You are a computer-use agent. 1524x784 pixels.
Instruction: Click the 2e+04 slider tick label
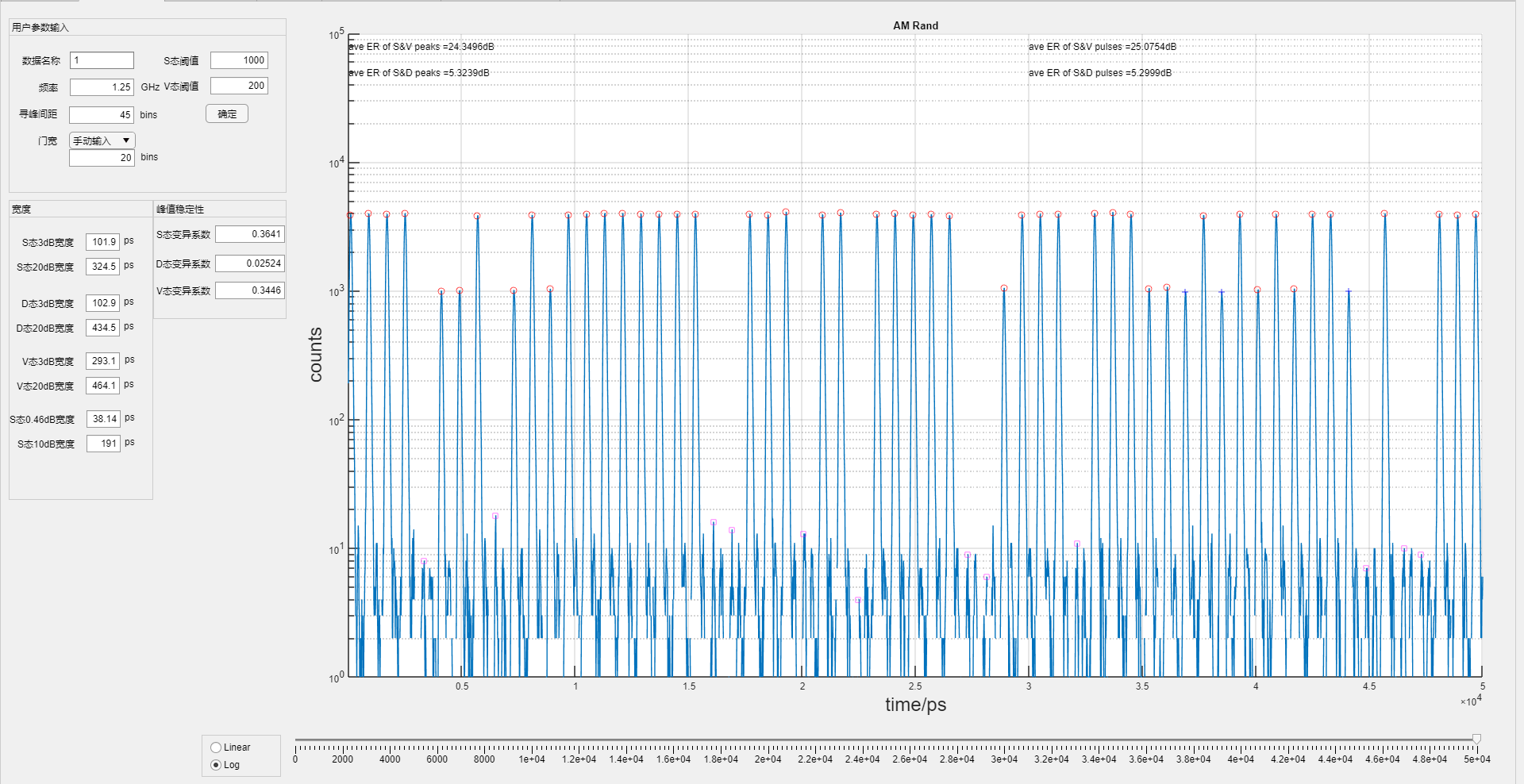click(x=768, y=759)
